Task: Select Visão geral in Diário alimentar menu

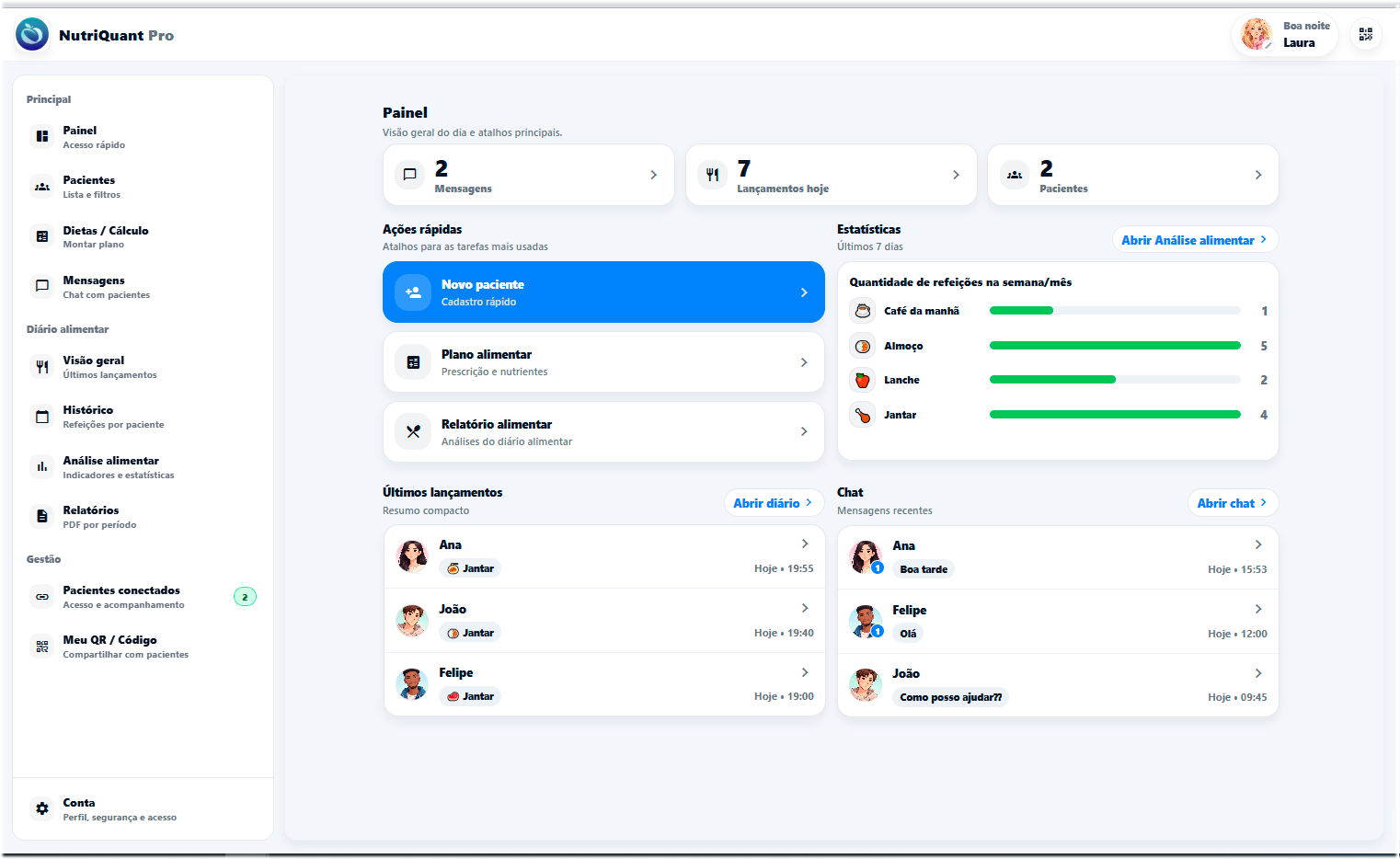Action: (x=94, y=366)
